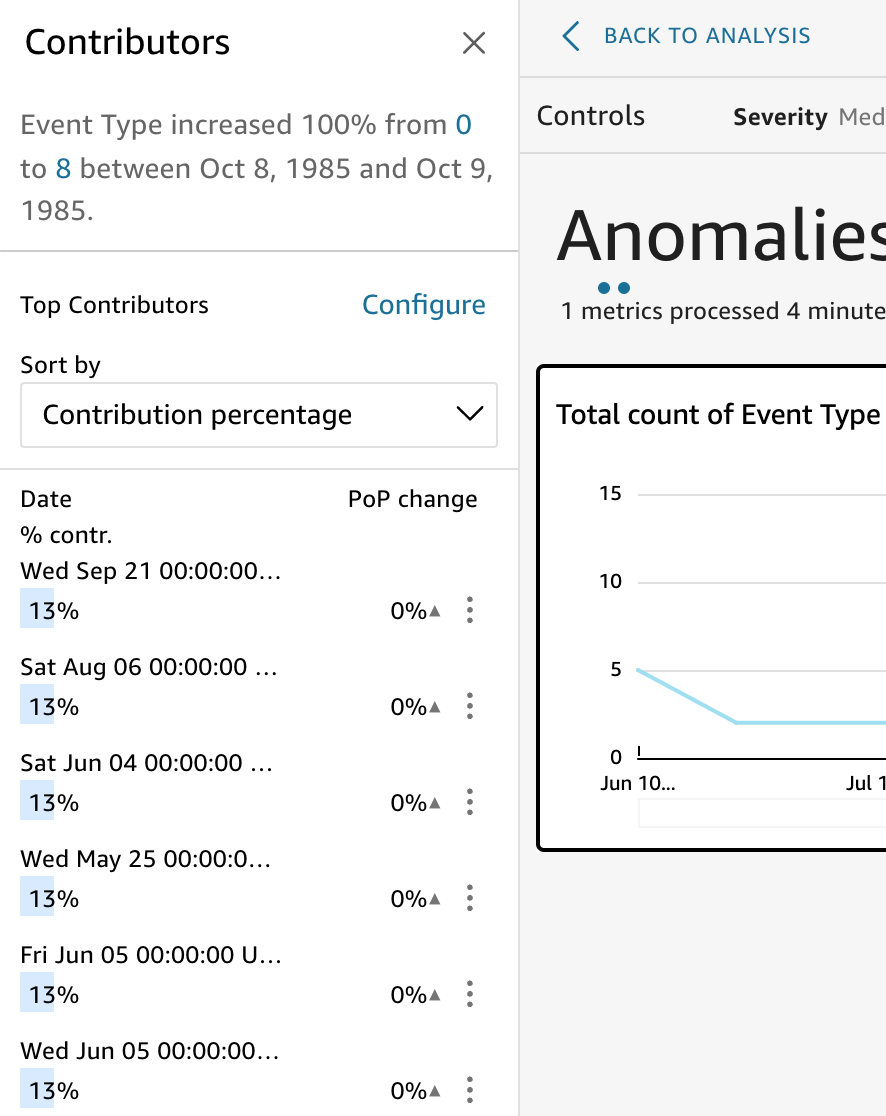Select the Severity control

[x=780, y=118]
